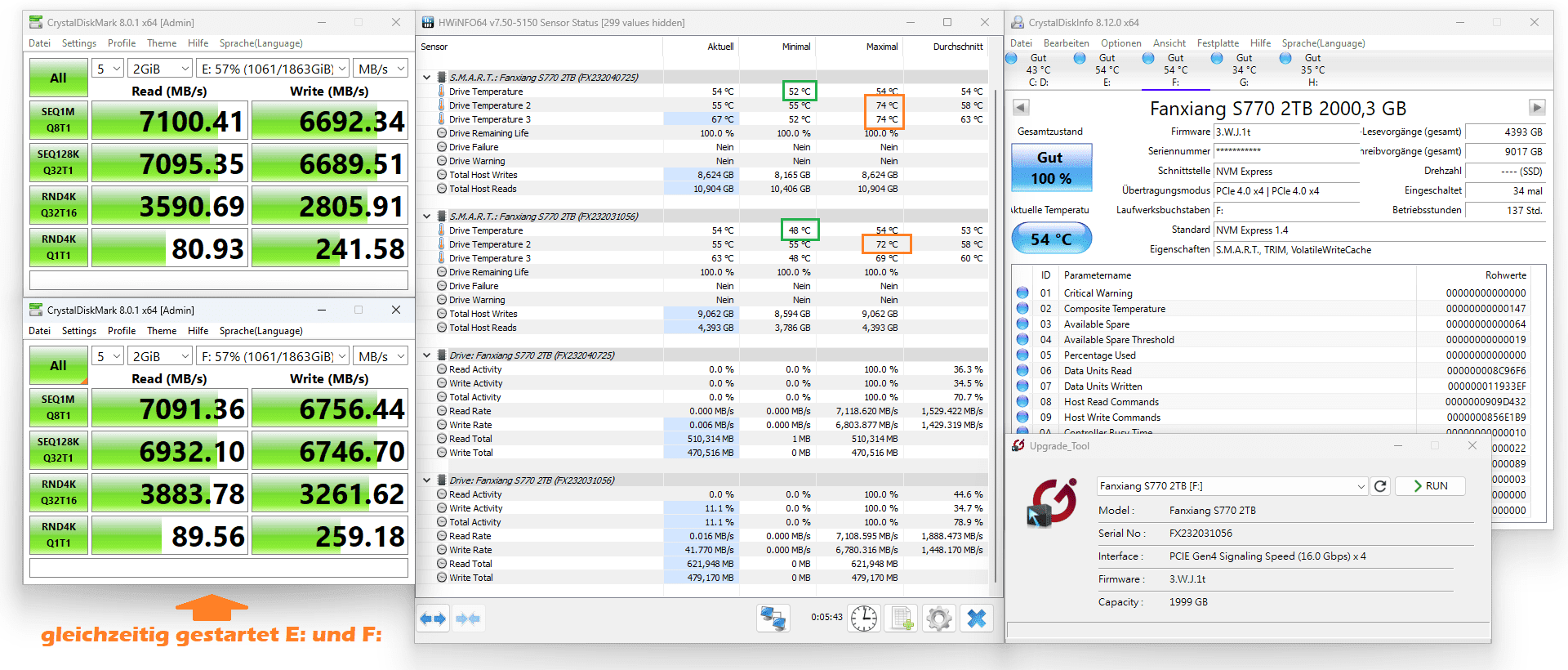
Task: Click Rohwerte column header in CrystalDiskInfo
Action: pos(1505,275)
